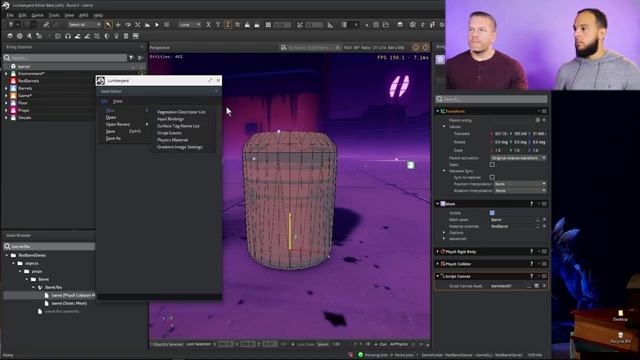Choose the Move tool in toolbar
This screenshot has width=640, height=360.
point(118,25)
